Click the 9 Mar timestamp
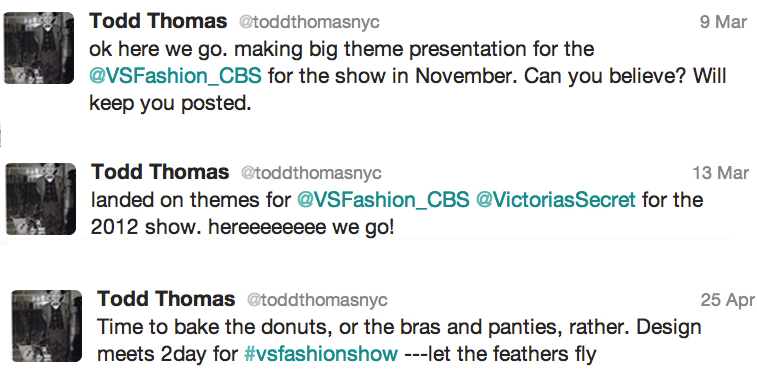The image size is (757, 378). tap(724, 22)
